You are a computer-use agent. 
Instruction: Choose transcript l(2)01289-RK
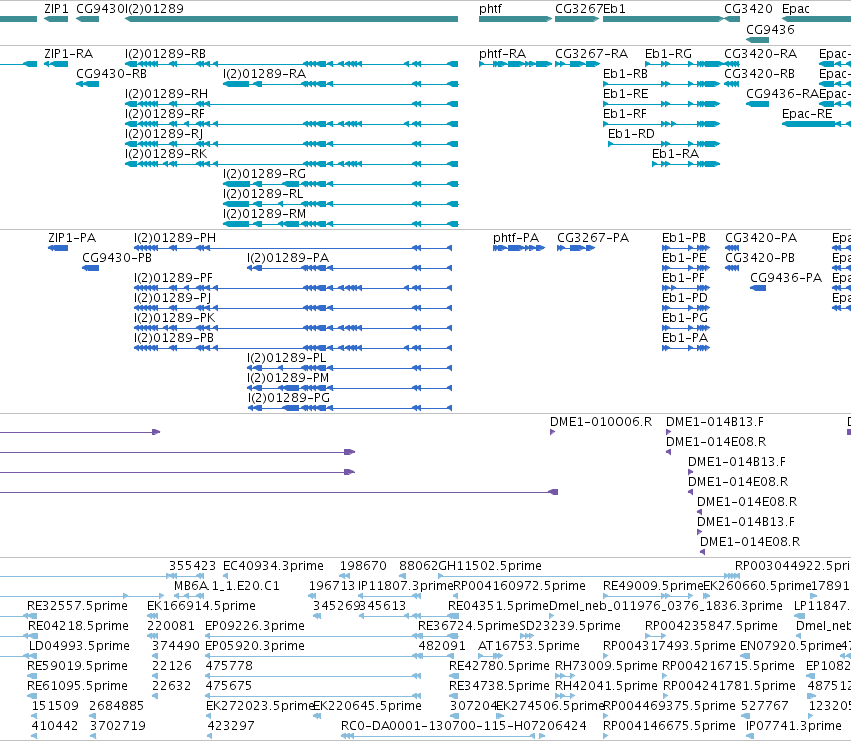pos(166,154)
